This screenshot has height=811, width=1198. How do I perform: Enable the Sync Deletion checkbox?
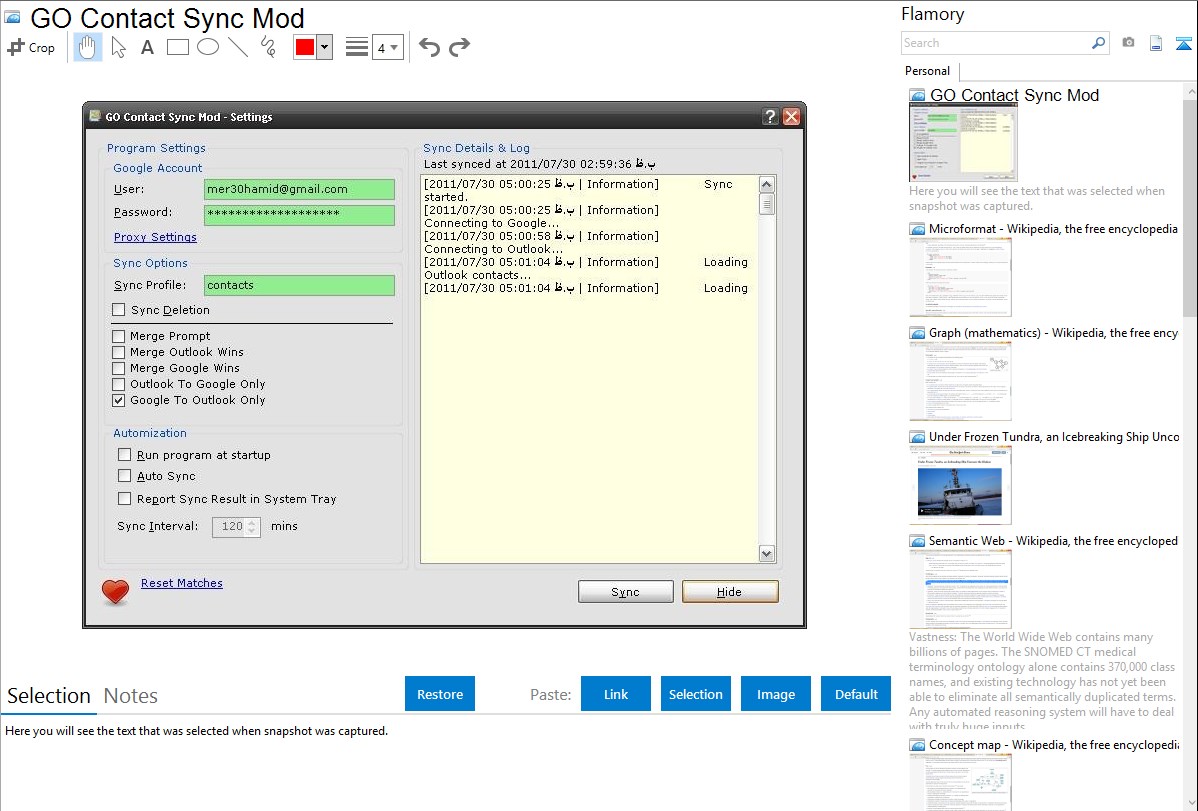point(120,310)
